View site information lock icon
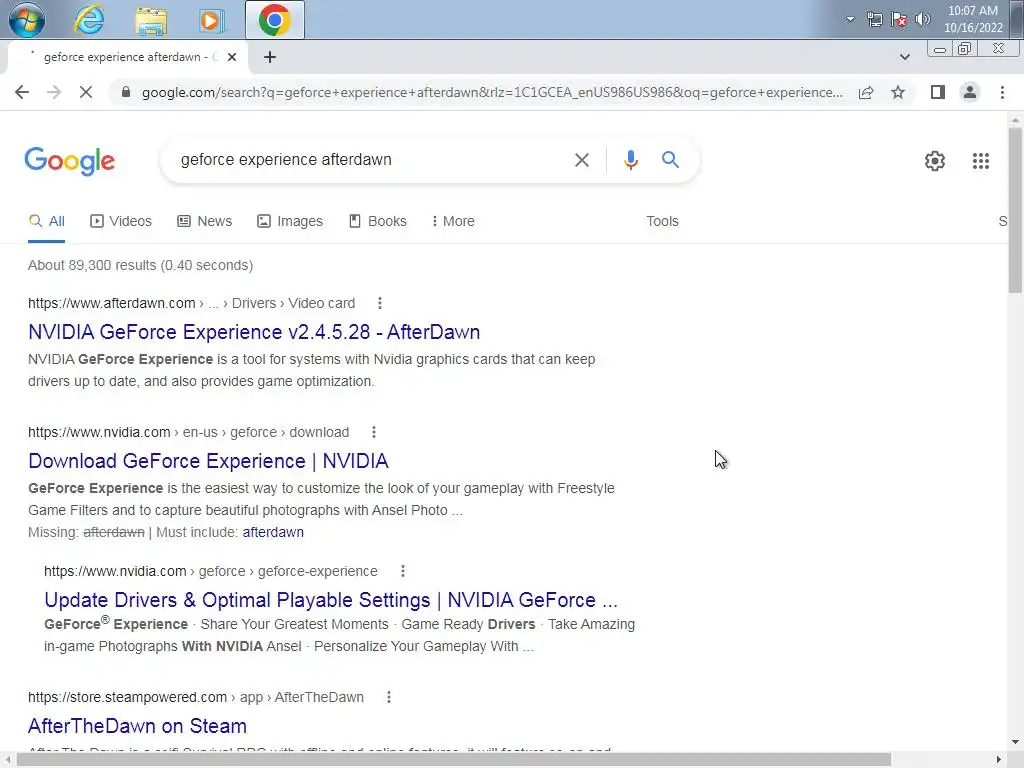This screenshot has height=768, width=1024. click(x=126, y=92)
